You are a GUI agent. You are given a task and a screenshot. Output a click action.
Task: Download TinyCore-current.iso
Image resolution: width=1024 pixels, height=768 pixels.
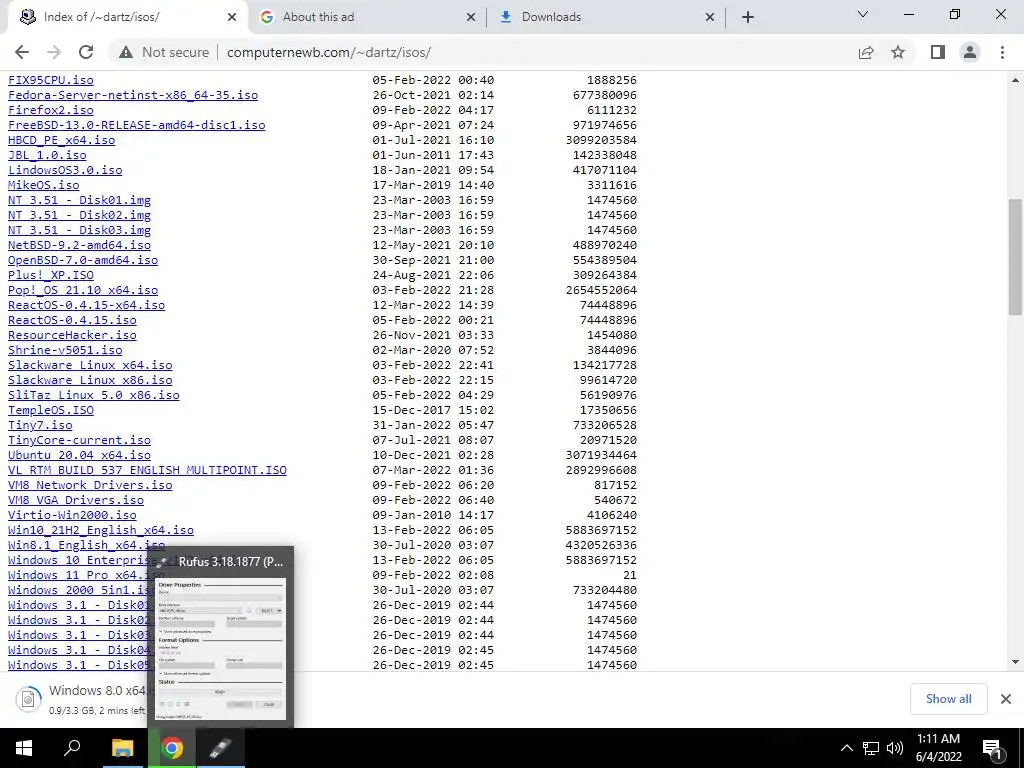tap(80, 440)
